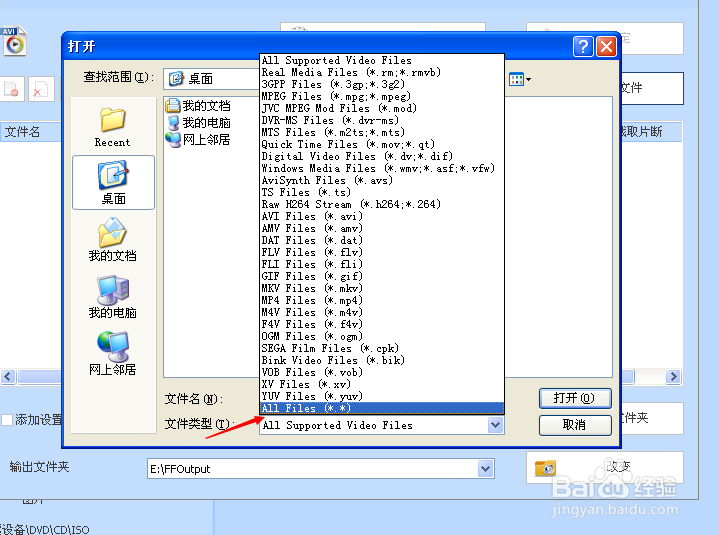Click the remove file toolbar icon

[11, 88]
